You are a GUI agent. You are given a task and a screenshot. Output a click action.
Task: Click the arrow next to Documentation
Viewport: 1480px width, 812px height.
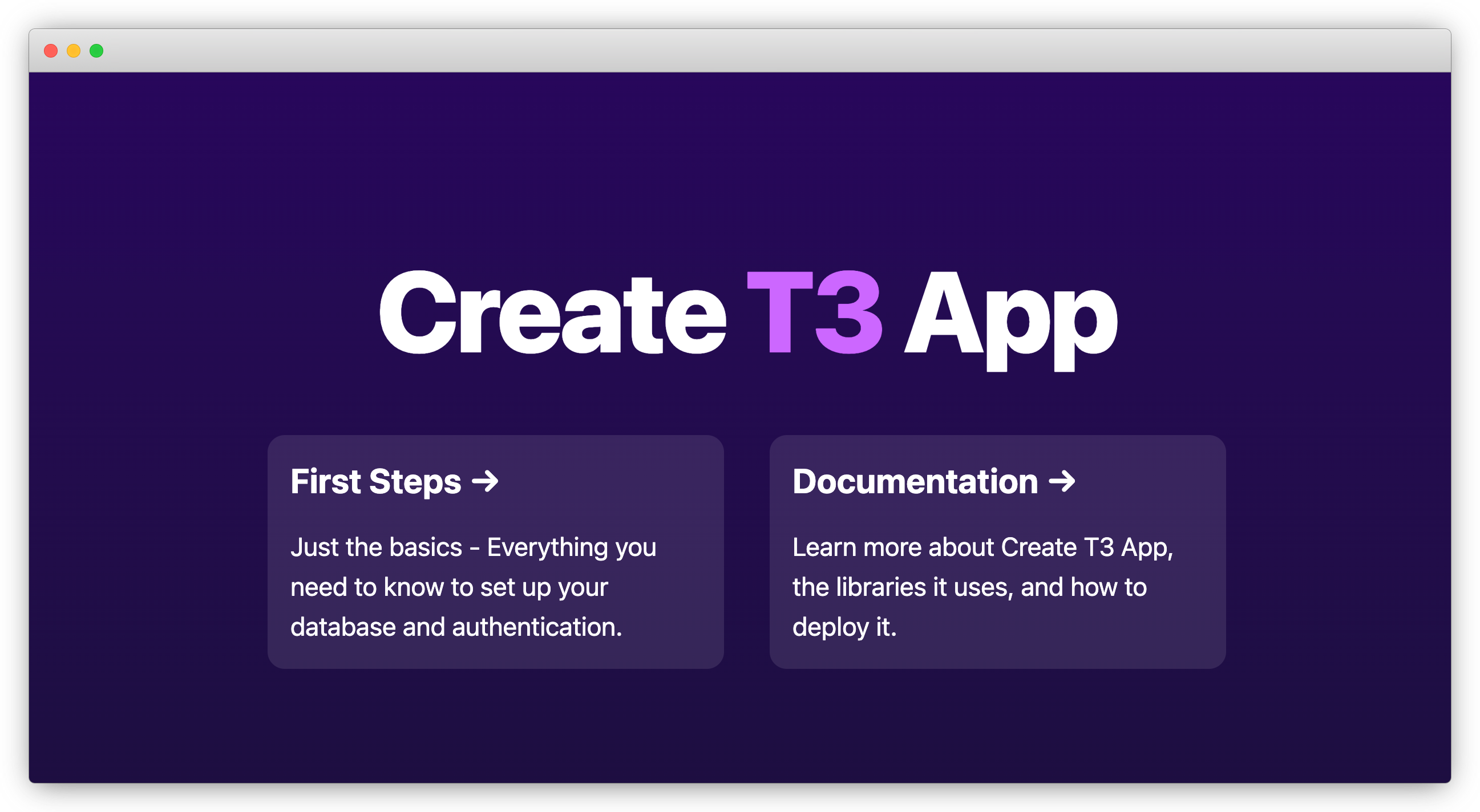(1061, 481)
